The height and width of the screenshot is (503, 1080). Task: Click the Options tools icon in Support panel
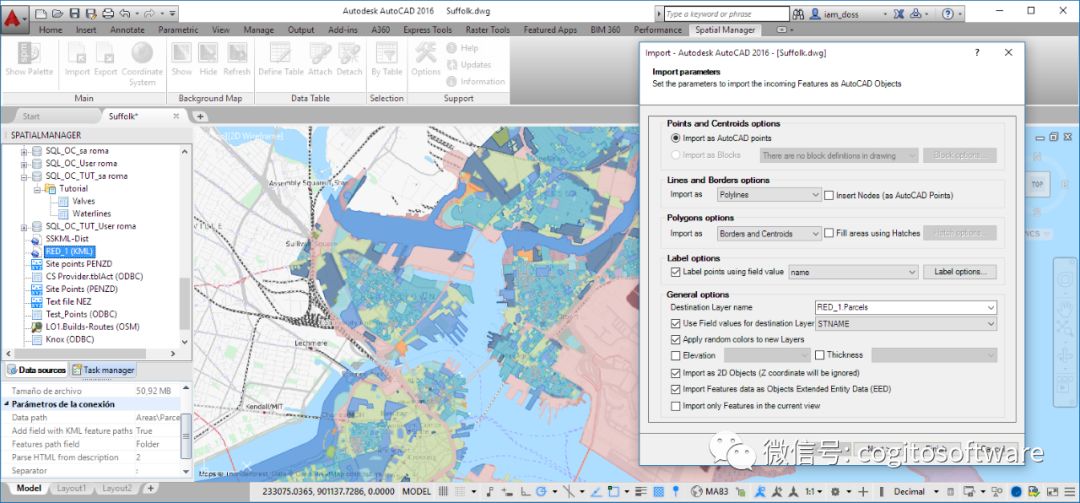pos(426,53)
